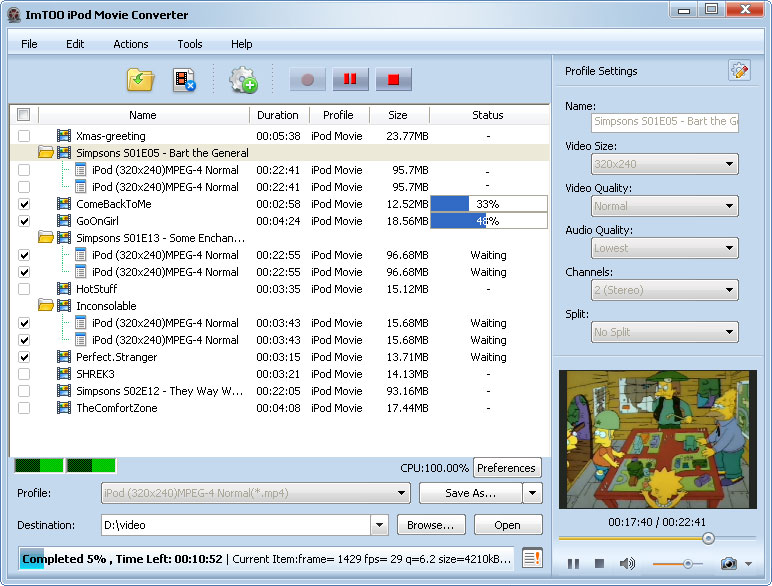Open the Tools menu
The height and width of the screenshot is (586, 772).
click(190, 44)
